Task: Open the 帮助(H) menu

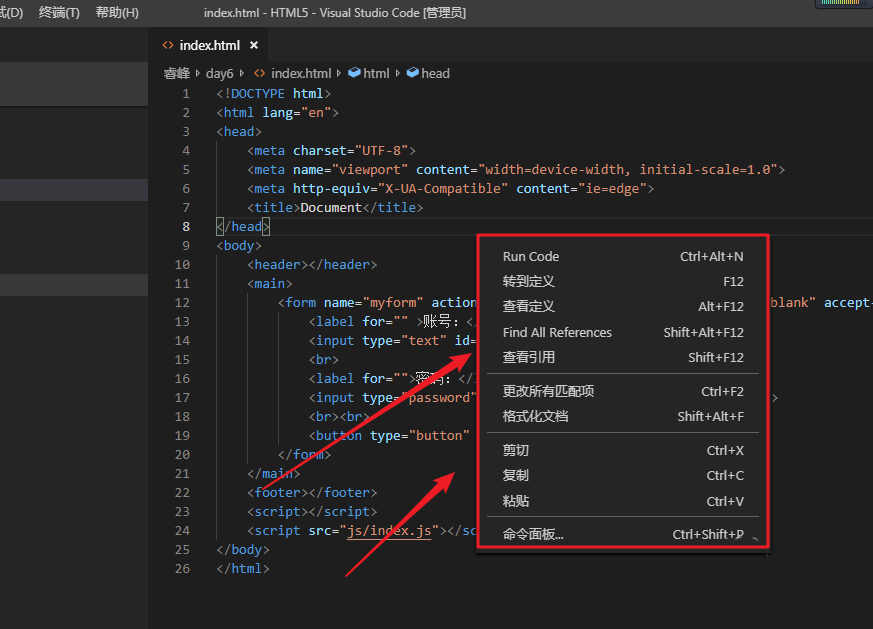Action: pyautogui.click(x=117, y=13)
